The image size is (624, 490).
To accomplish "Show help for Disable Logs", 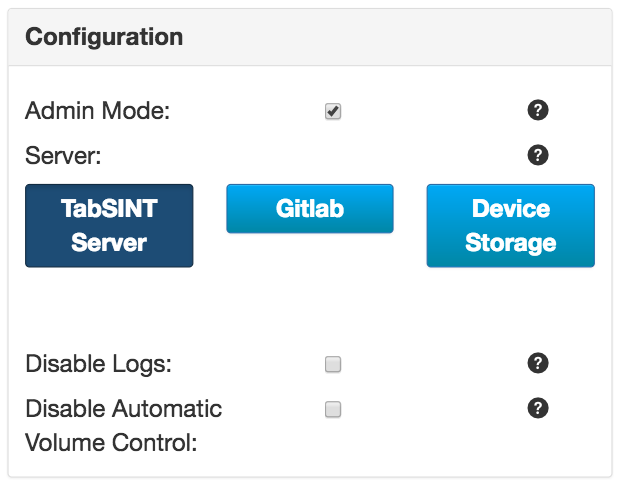I will click(538, 363).
